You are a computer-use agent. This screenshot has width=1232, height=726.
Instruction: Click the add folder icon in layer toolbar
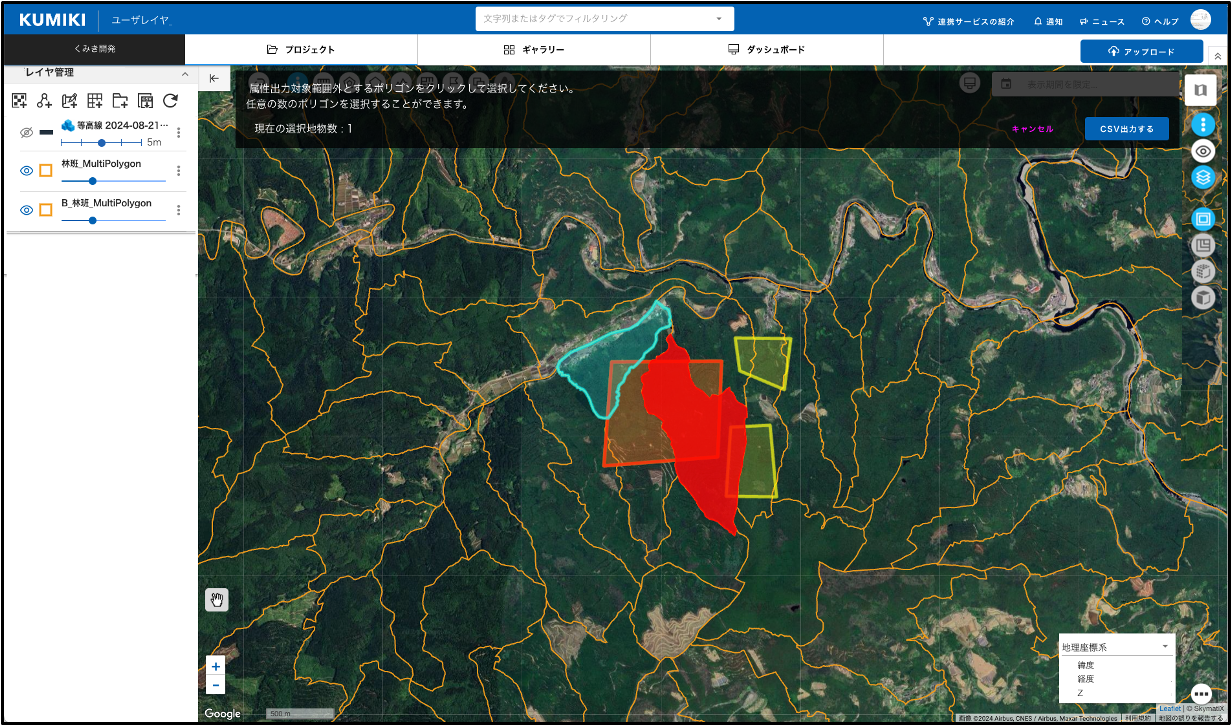point(120,100)
